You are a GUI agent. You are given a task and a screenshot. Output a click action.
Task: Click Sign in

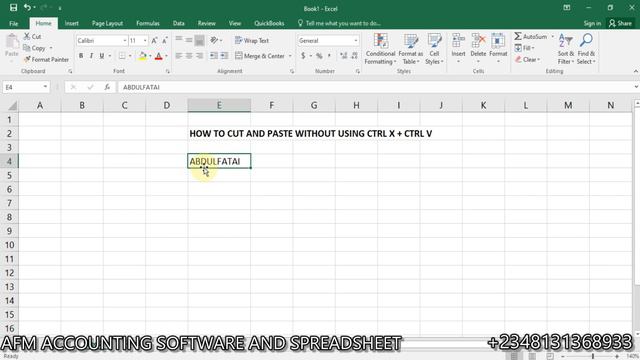592,23
